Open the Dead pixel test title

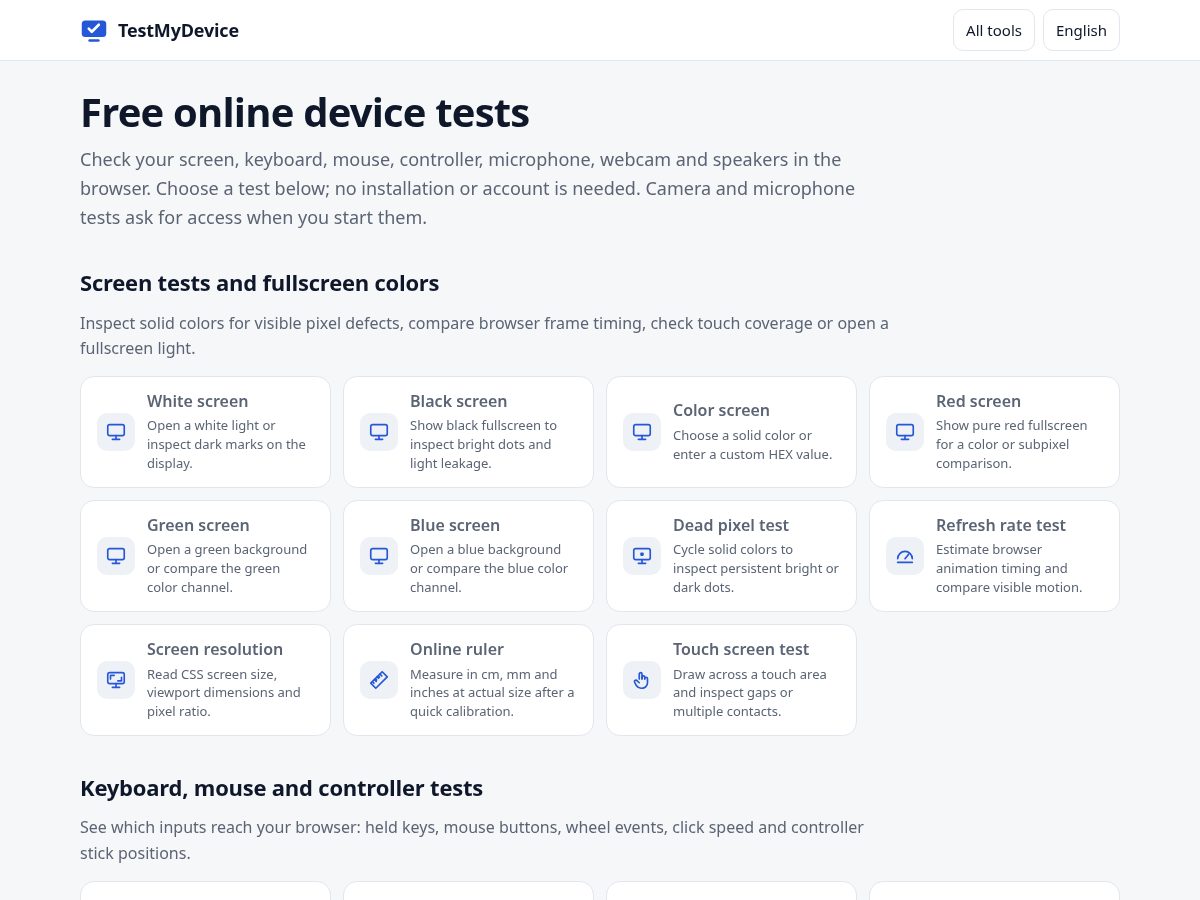(731, 525)
